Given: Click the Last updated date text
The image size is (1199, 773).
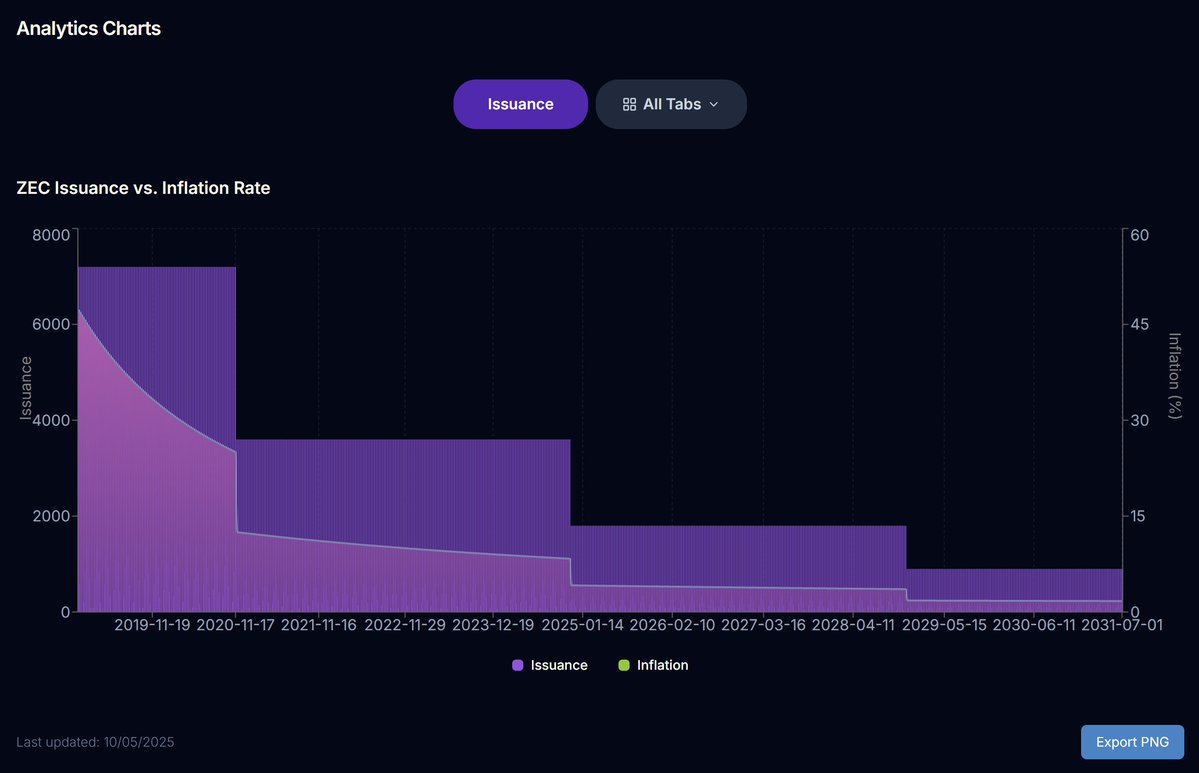Looking at the screenshot, I should coord(95,742).
